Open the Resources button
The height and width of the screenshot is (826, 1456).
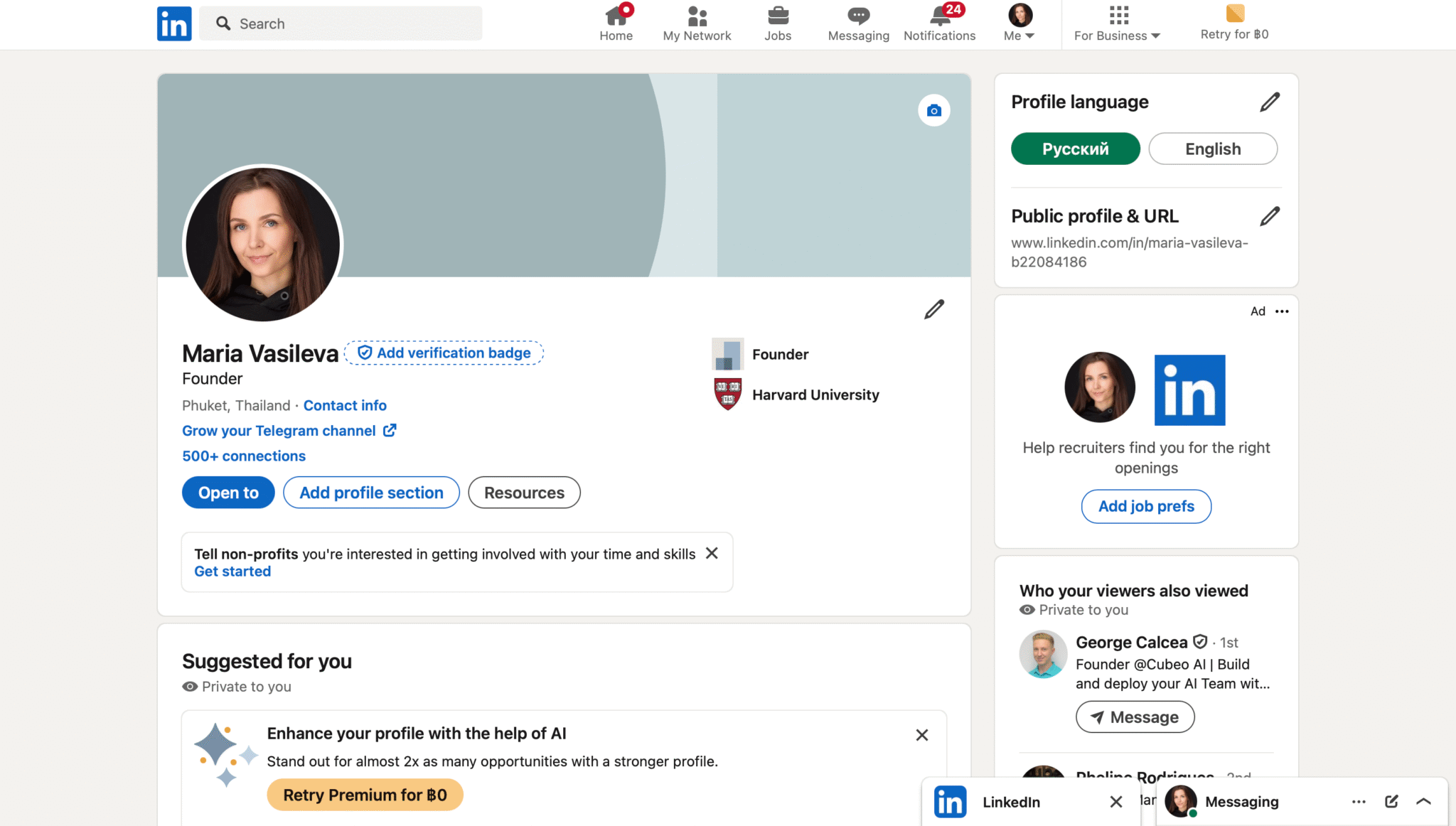524,493
